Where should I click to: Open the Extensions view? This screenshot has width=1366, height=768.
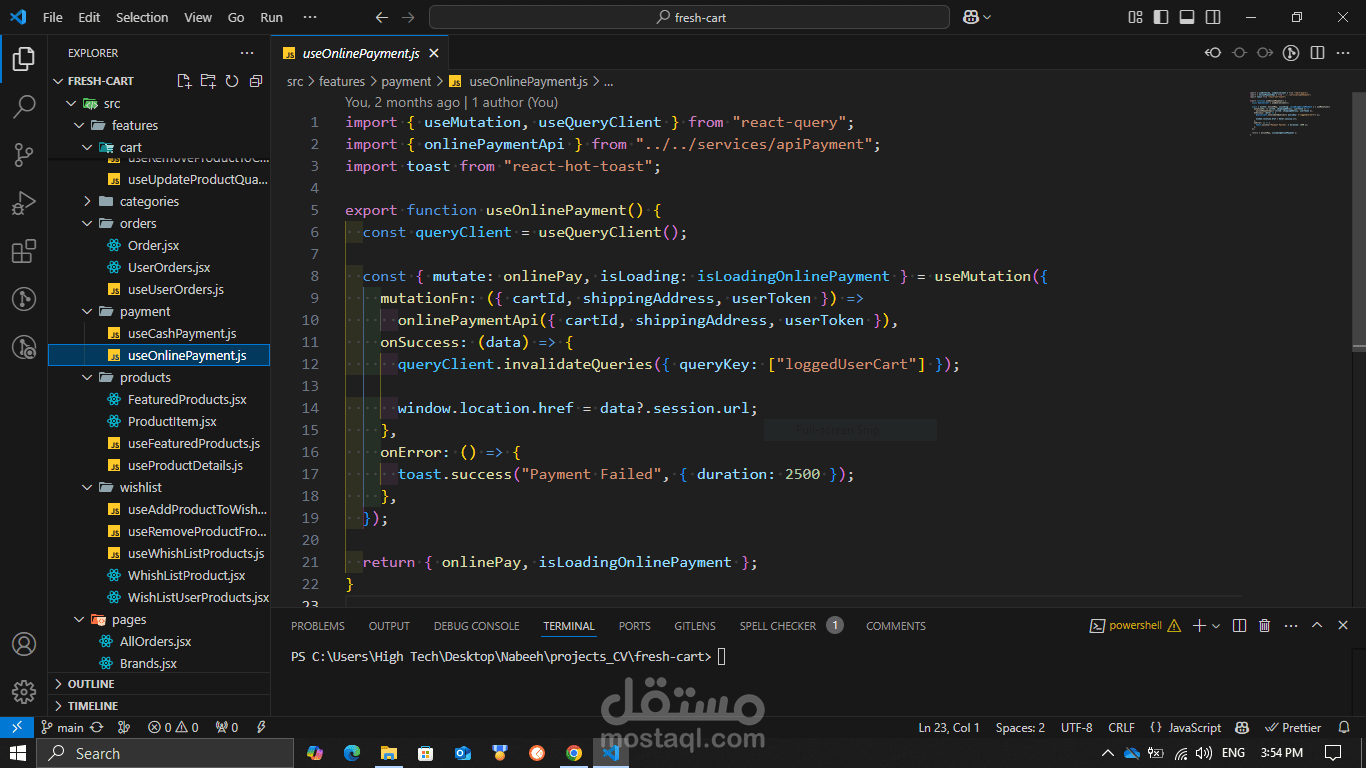pyautogui.click(x=24, y=251)
